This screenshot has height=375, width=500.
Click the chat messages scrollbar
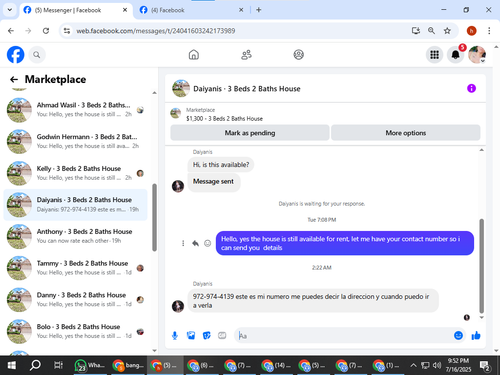481,266
